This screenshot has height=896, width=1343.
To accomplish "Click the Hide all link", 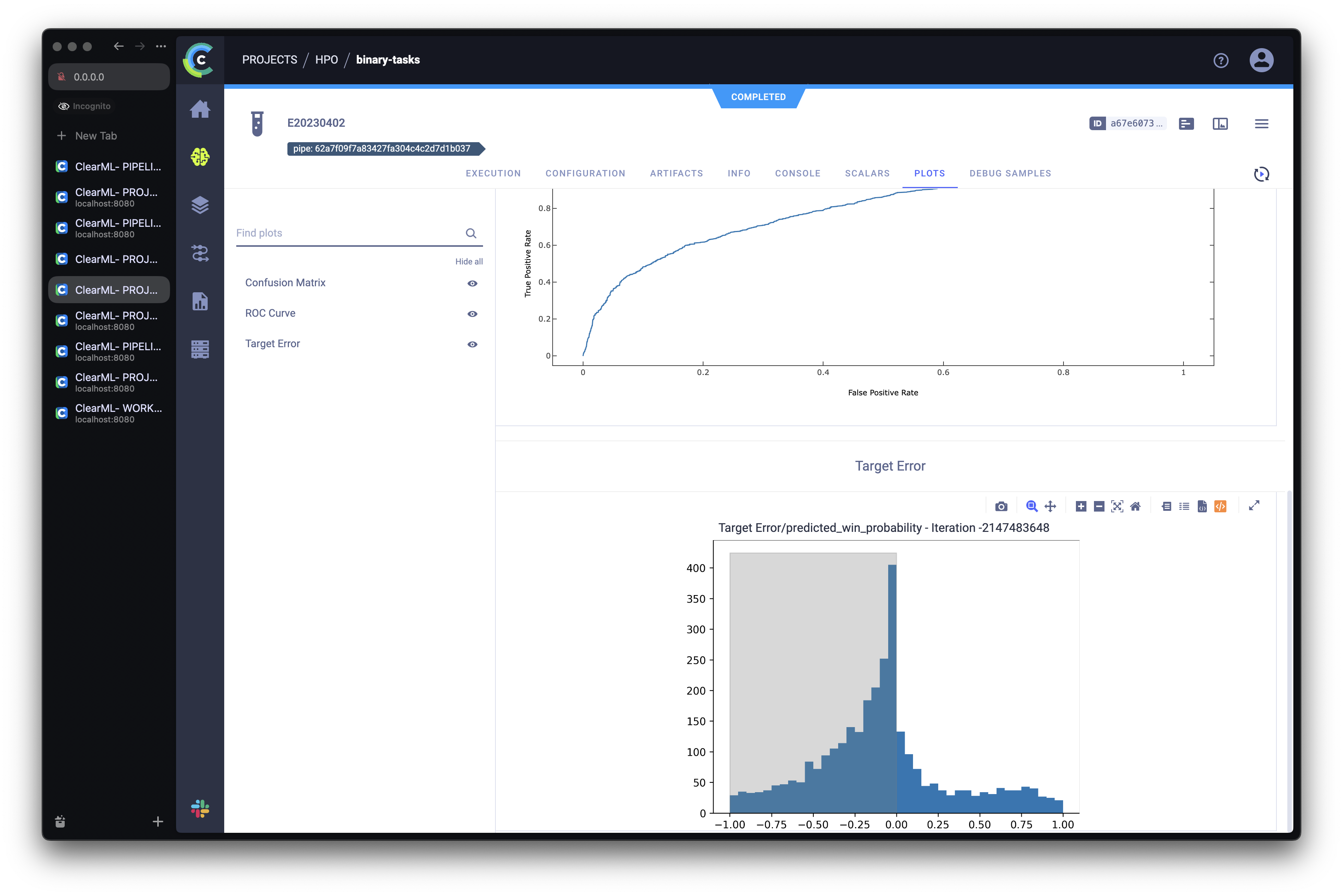I will click(x=469, y=261).
